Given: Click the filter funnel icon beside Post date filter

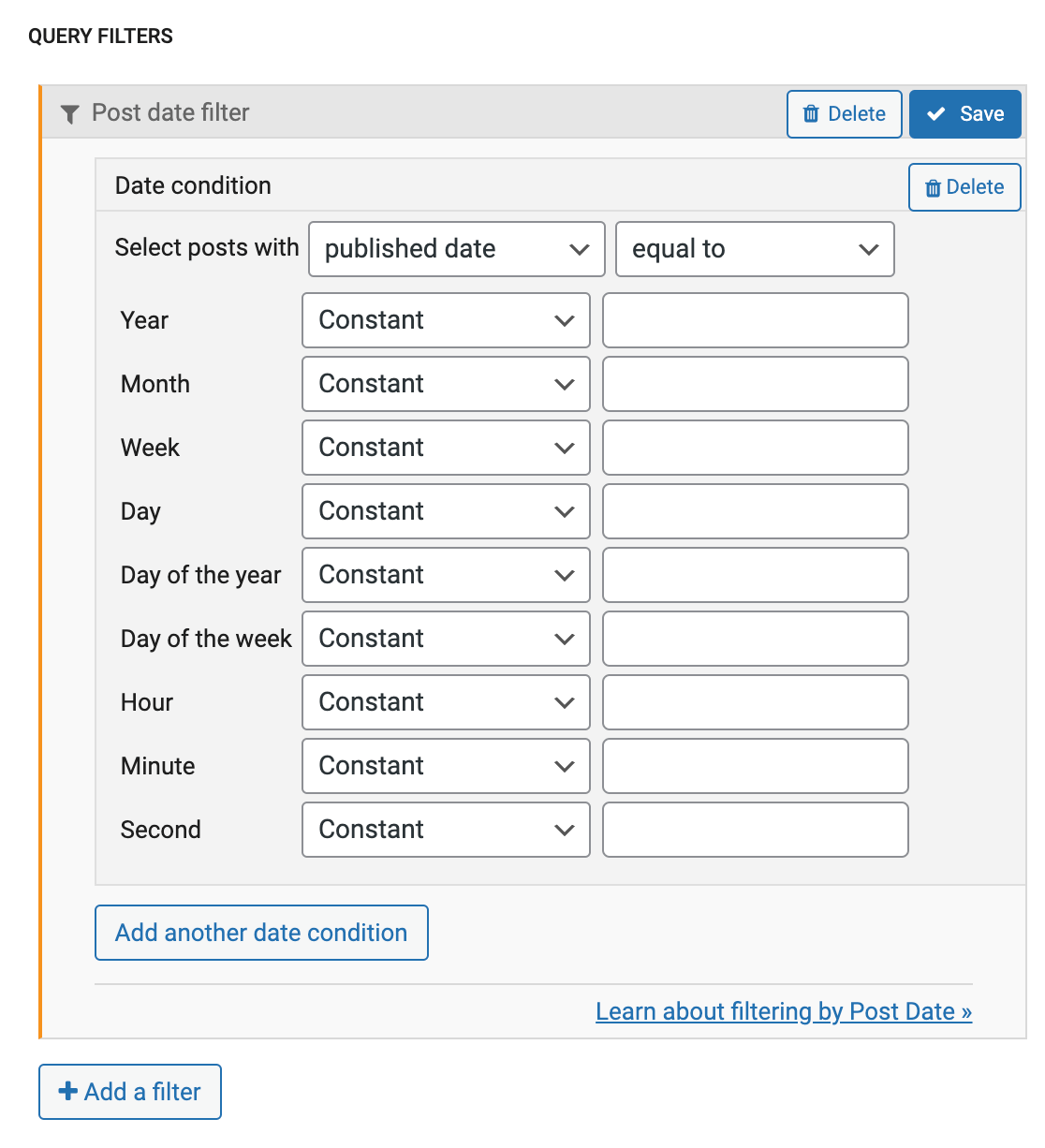Looking at the screenshot, I should coord(69,113).
